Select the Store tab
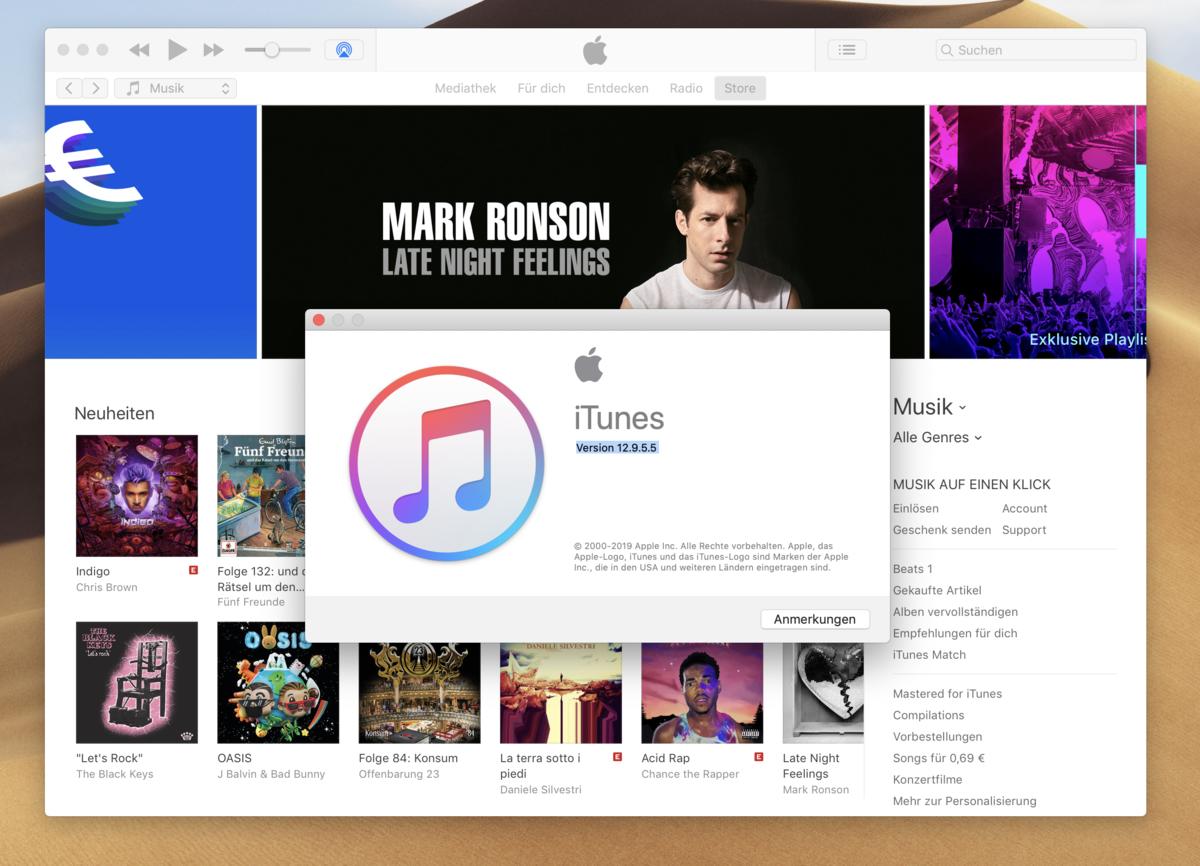The image size is (1200, 866). click(740, 88)
